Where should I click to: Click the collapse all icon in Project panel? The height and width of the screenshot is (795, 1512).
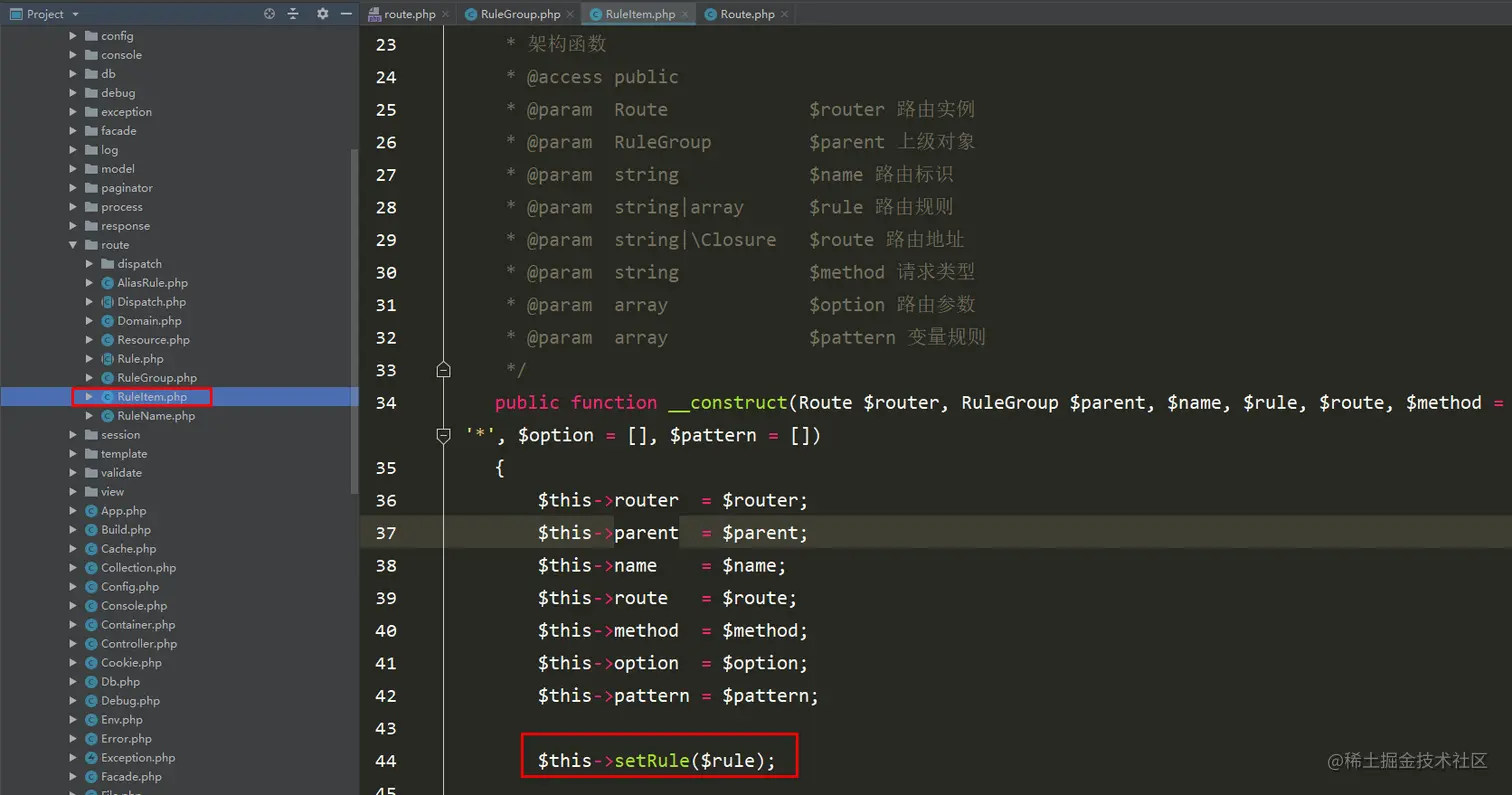tap(293, 14)
